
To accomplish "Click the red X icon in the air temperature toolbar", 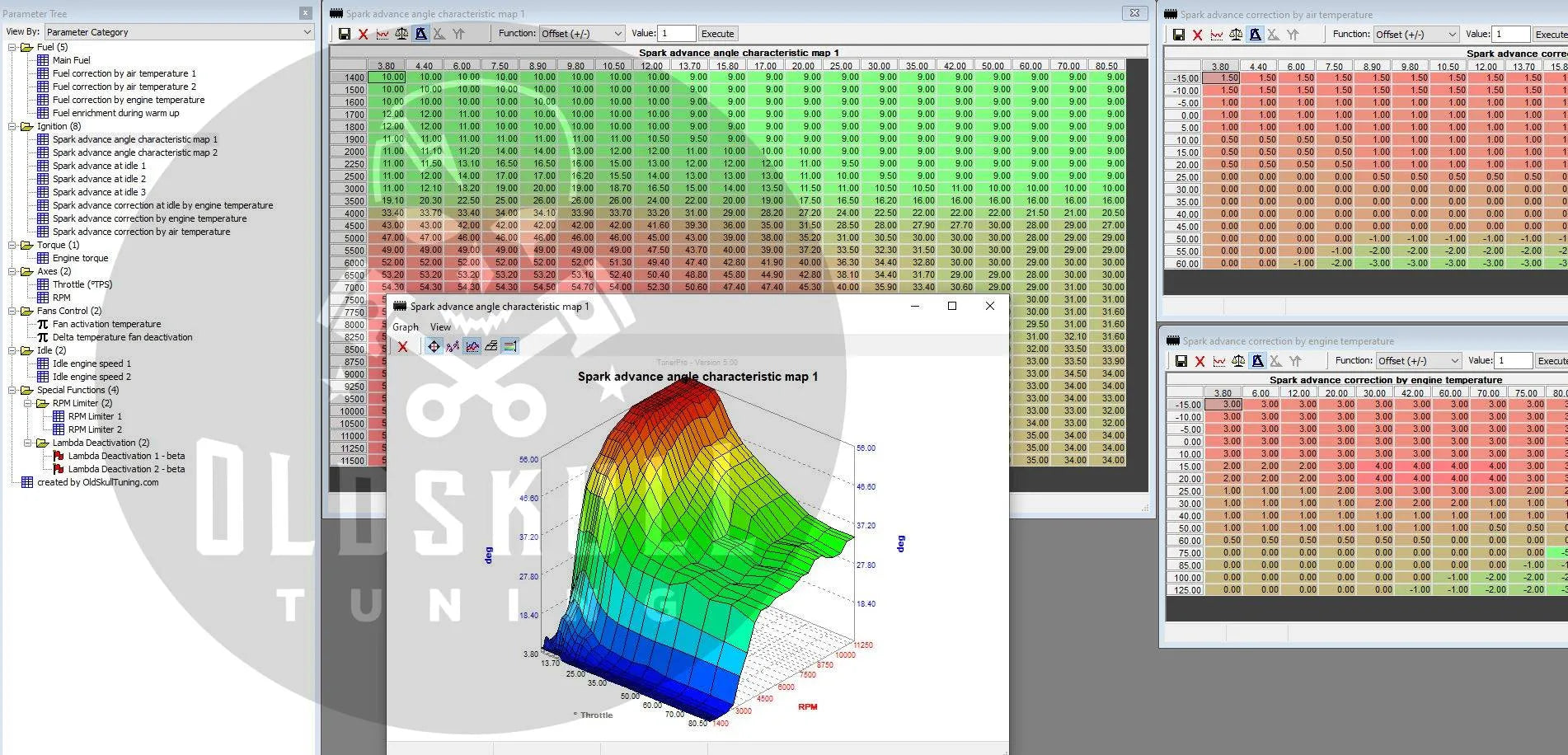I will (x=1197, y=35).
